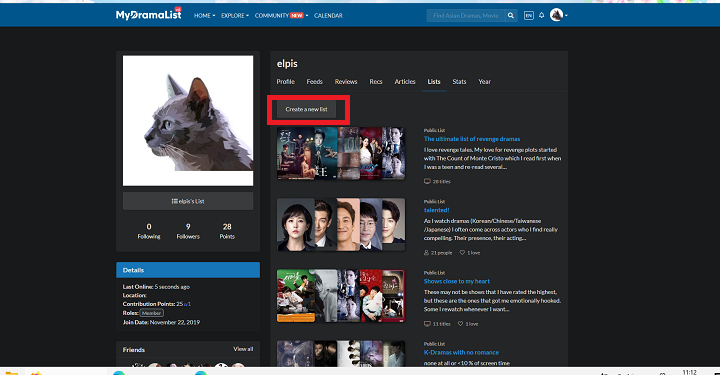View the 0 Following count
720x375 pixels.
coord(149,231)
